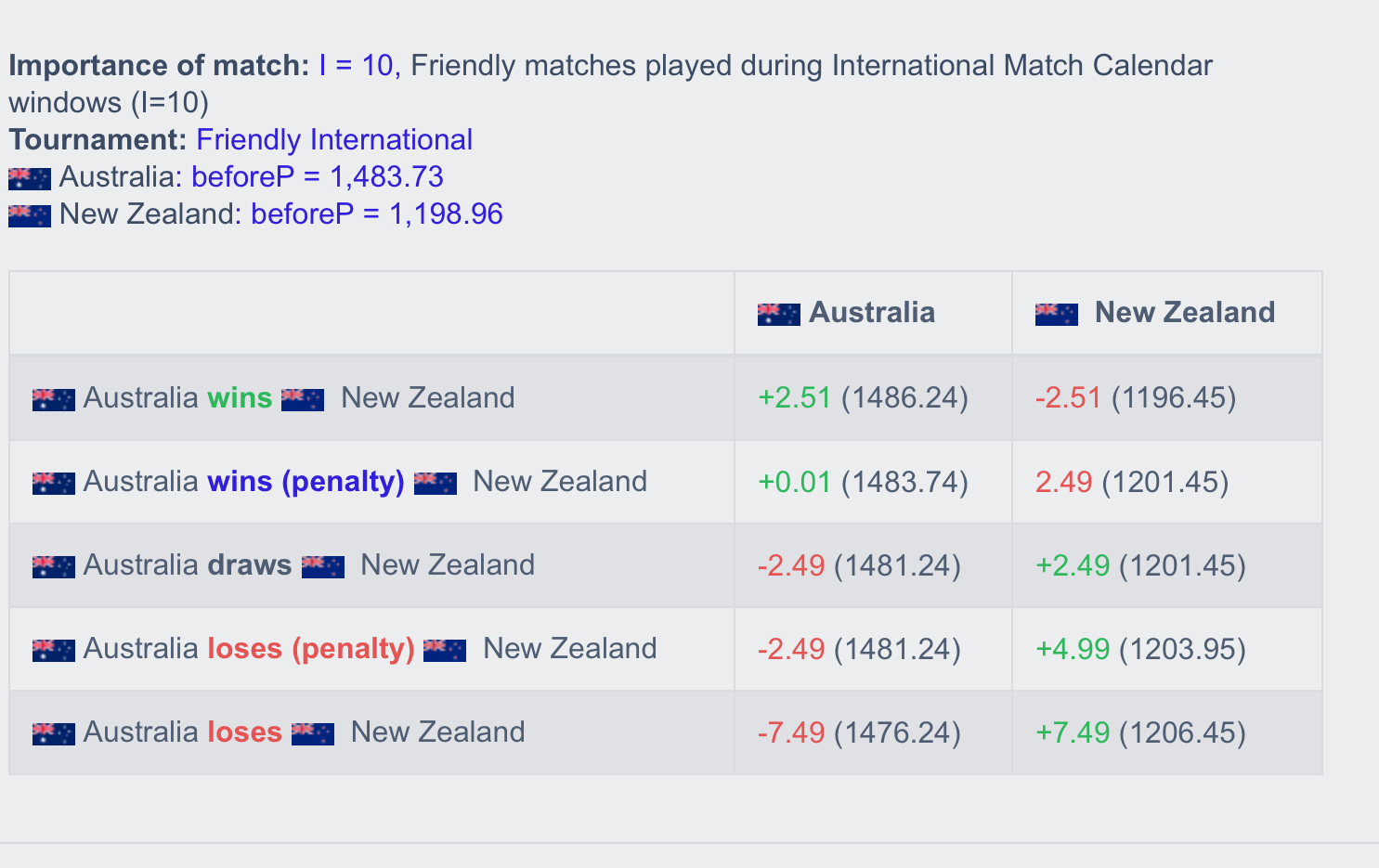Click the -7.49 (1476.24) Australia cell

tap(873, 732)
